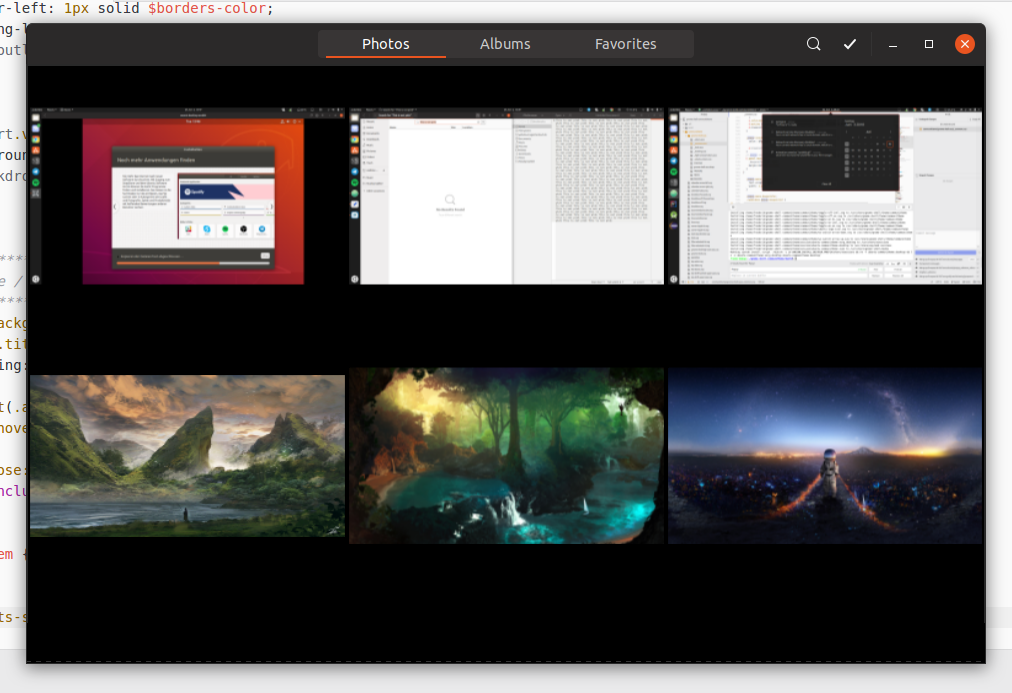Click $borders-color variable in background editor
This screenshot has width=1012, height=693.
click(208, 8)
